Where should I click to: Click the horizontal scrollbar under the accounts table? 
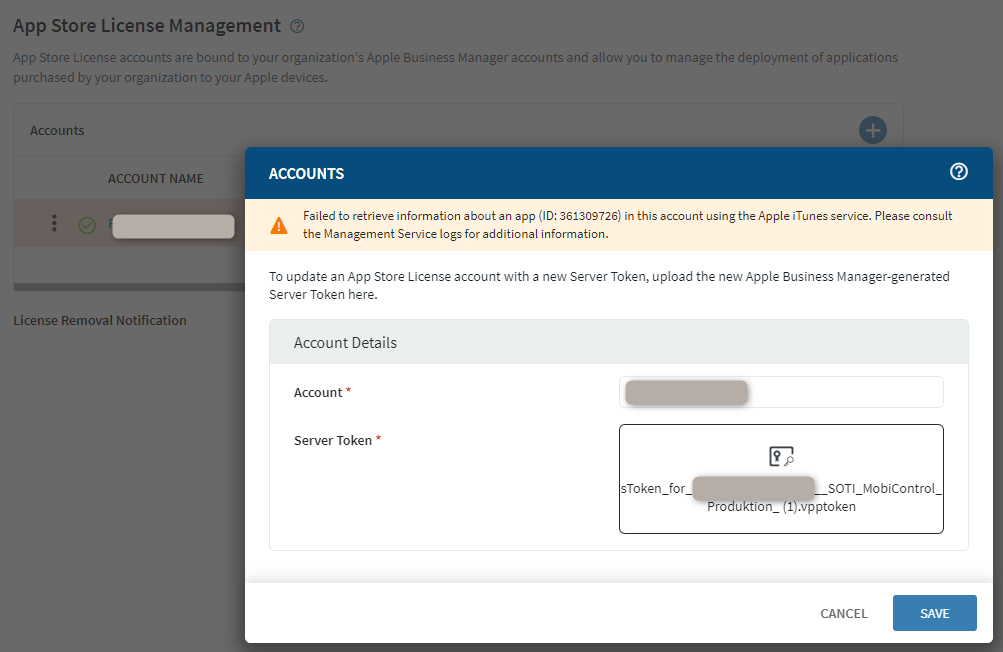[130, 287]
